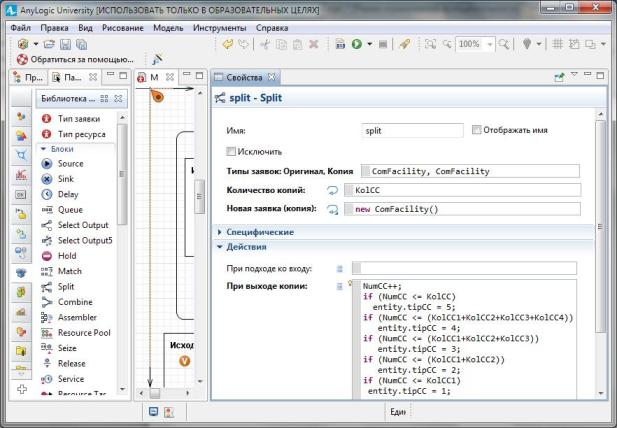617x428 pixels.
Task: Toggle the grid toolbar icon
Action: coord(558,44)
